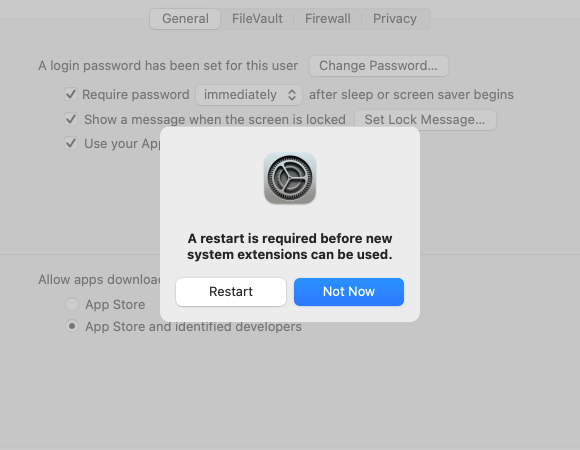This screenshot has height=450, width=580.
Task: Click 'after sleep or screen saver begins' label
Action: (411, 95)
